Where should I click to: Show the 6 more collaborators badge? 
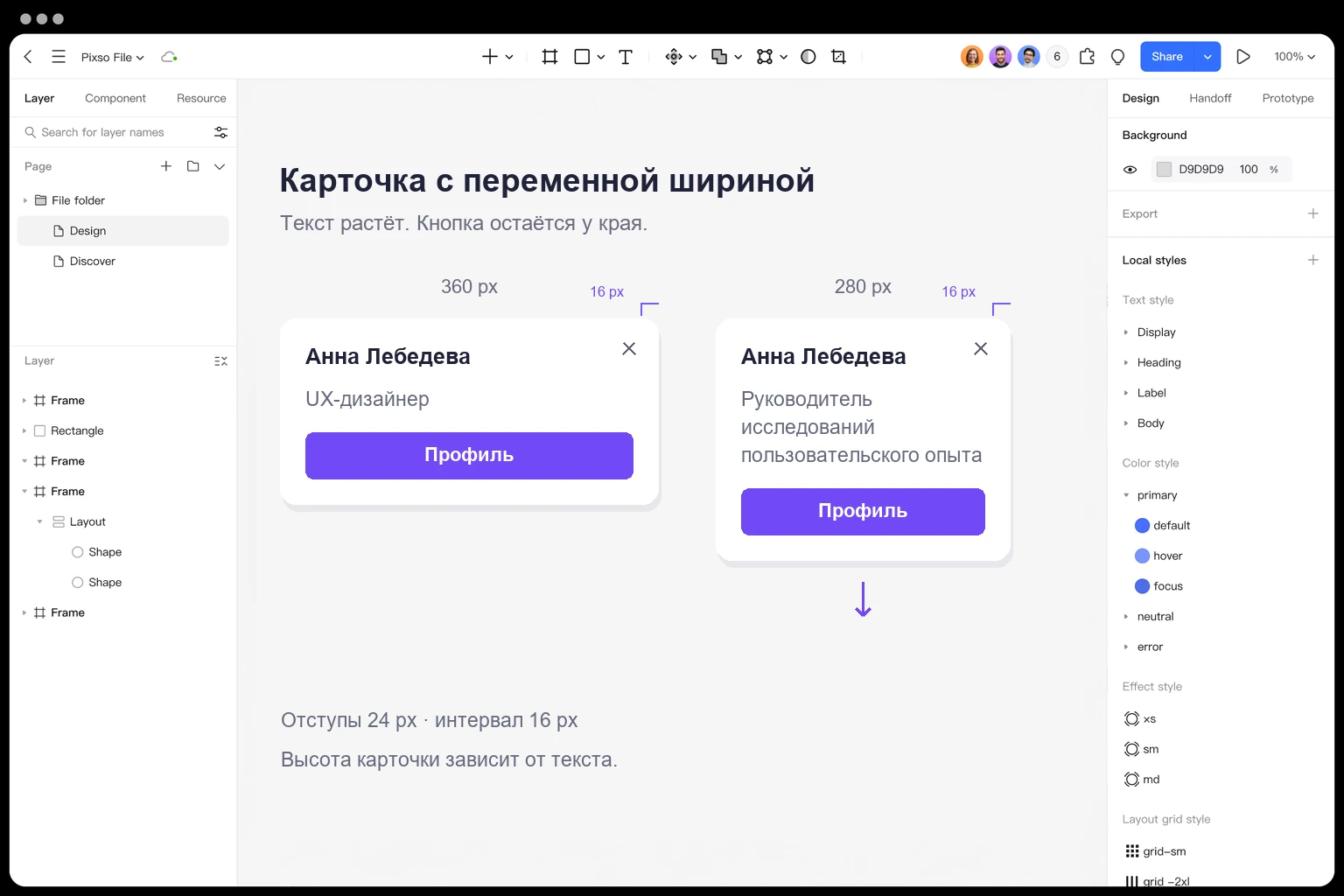tap(1057, 57)
